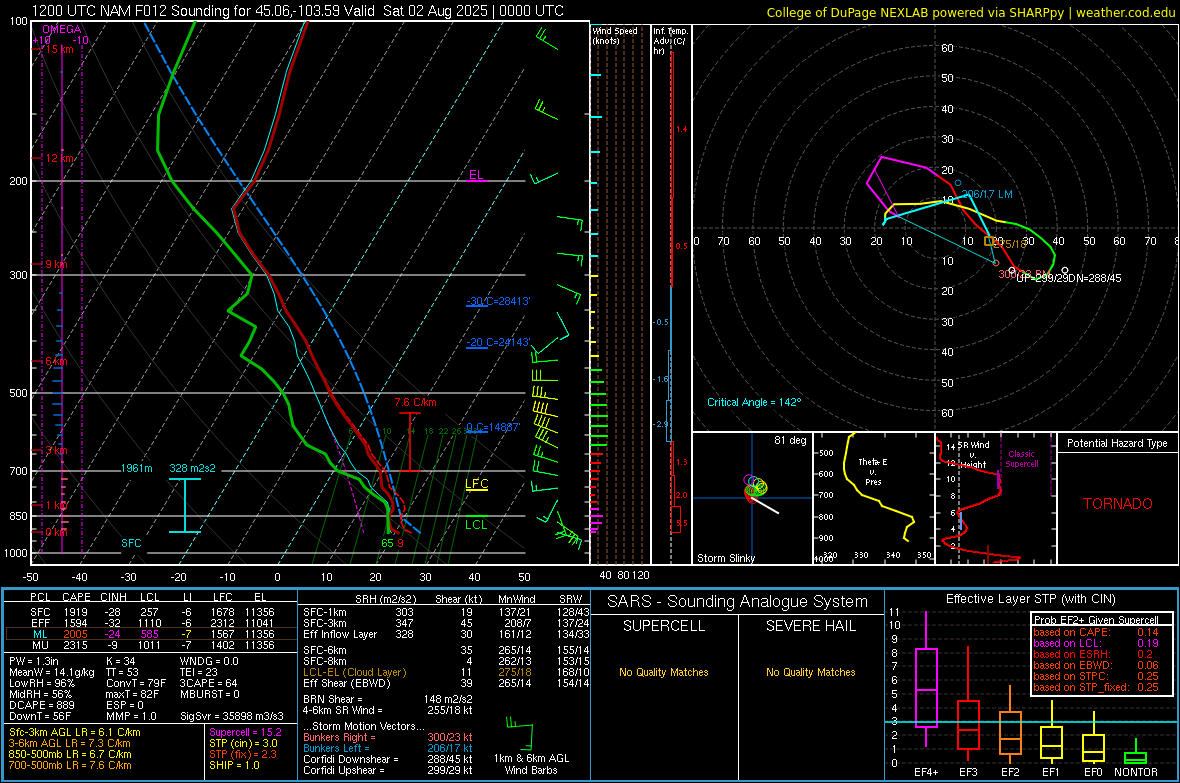
Task: Select the OMEGA label on the skew-T
Action: pyautogui.click(x=62, y=29)
